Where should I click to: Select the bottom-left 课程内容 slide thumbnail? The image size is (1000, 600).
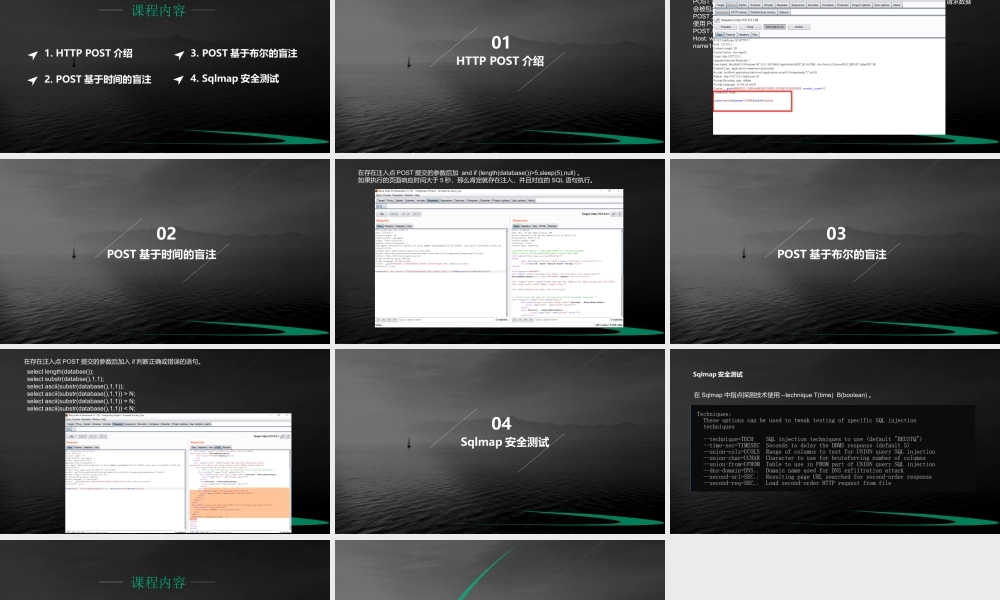pos(165,572)
